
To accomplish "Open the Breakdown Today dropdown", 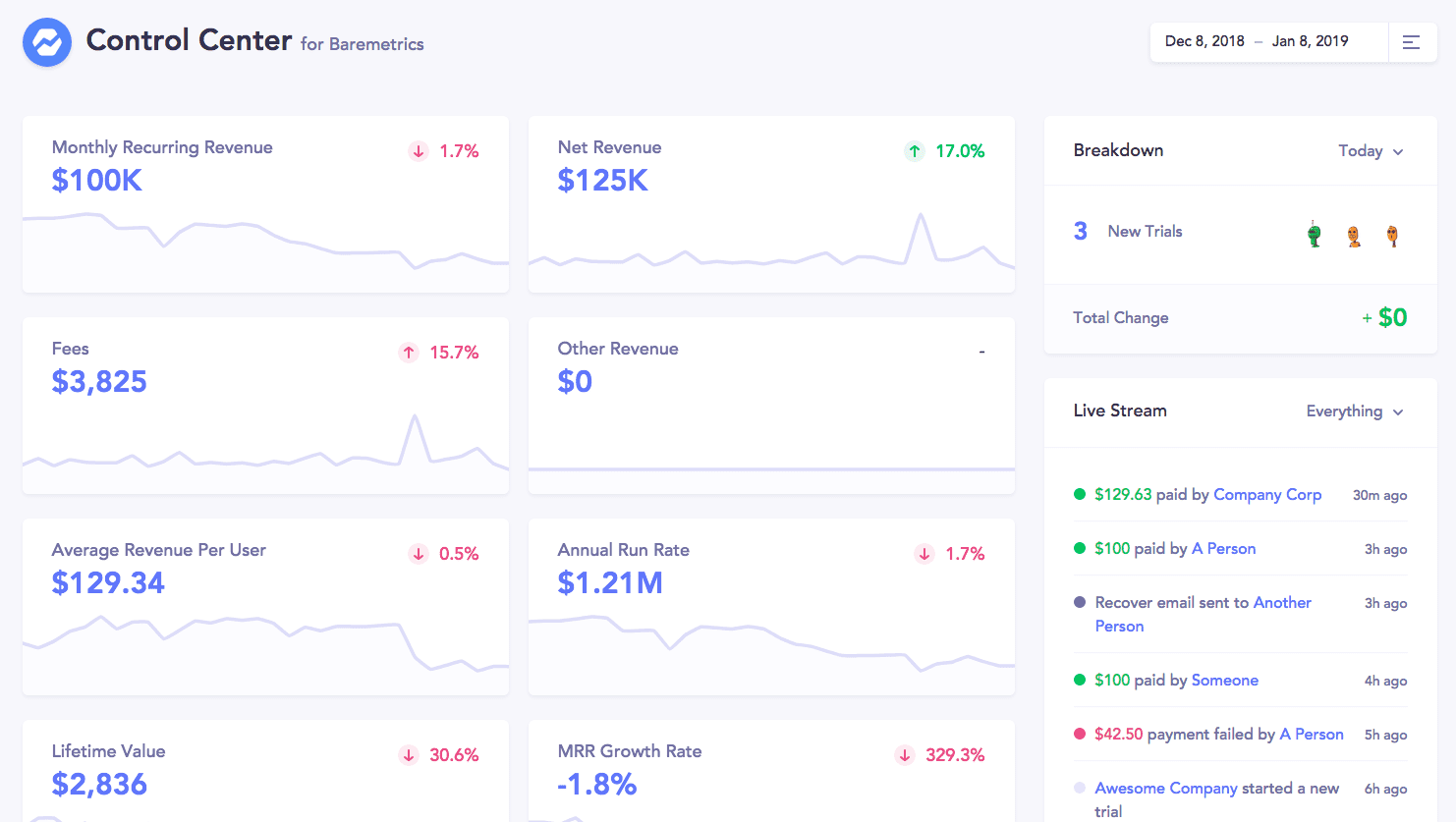I will [1371, 151].
